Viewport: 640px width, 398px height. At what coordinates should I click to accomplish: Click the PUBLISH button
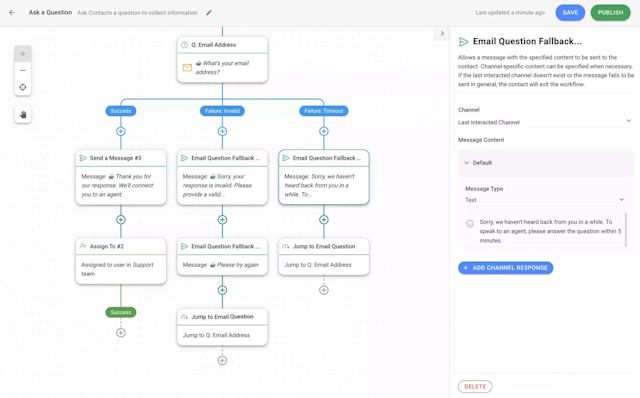610,13
